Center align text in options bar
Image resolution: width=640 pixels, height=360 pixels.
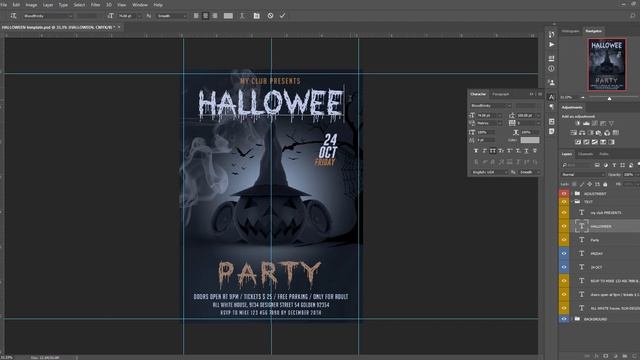click(206, 16)
